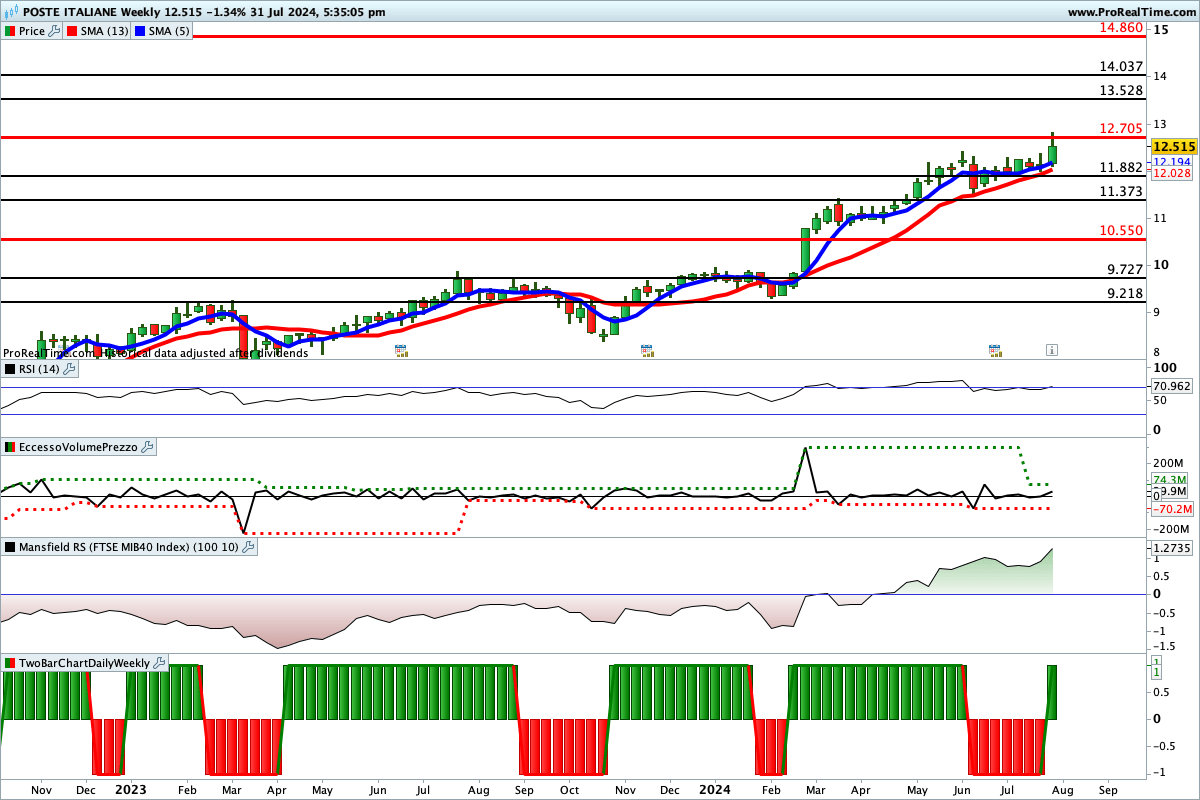Click the 9.727 level label
The image size is (1200, 800).
coord(1124,270)
